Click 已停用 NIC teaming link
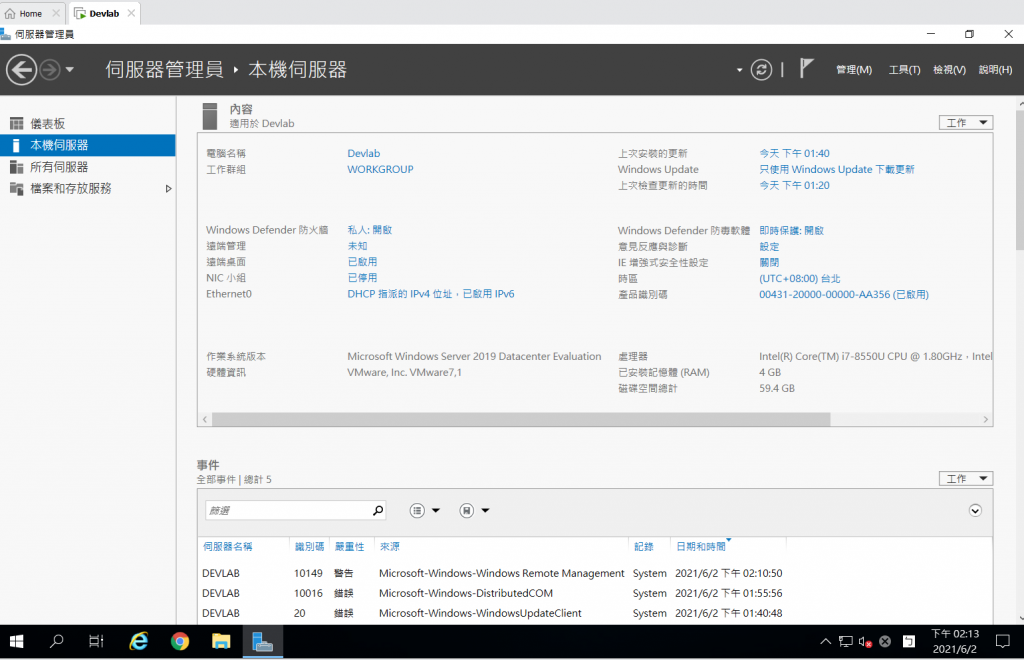Viewport: 1024px width, 660px height. (362, 277)
